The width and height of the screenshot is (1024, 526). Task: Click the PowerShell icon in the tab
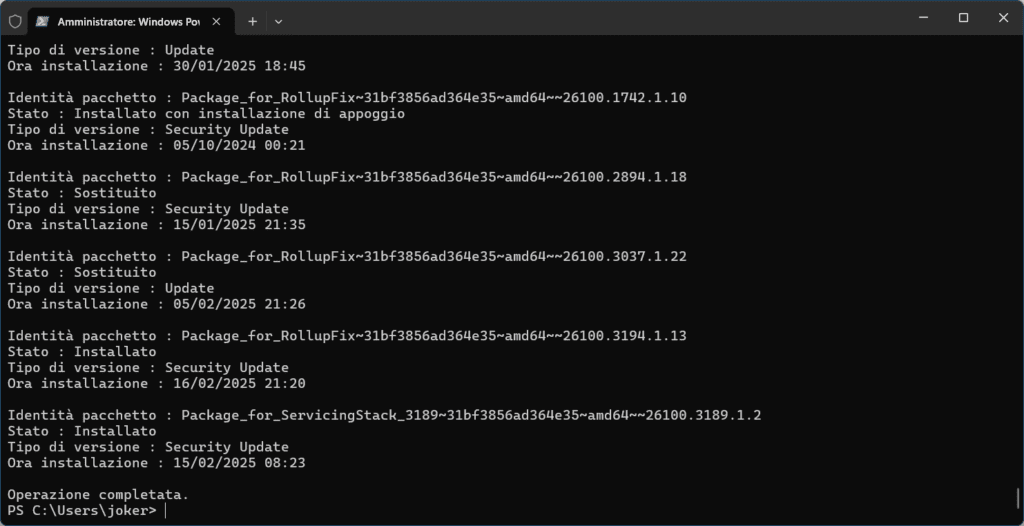[42, 20]
